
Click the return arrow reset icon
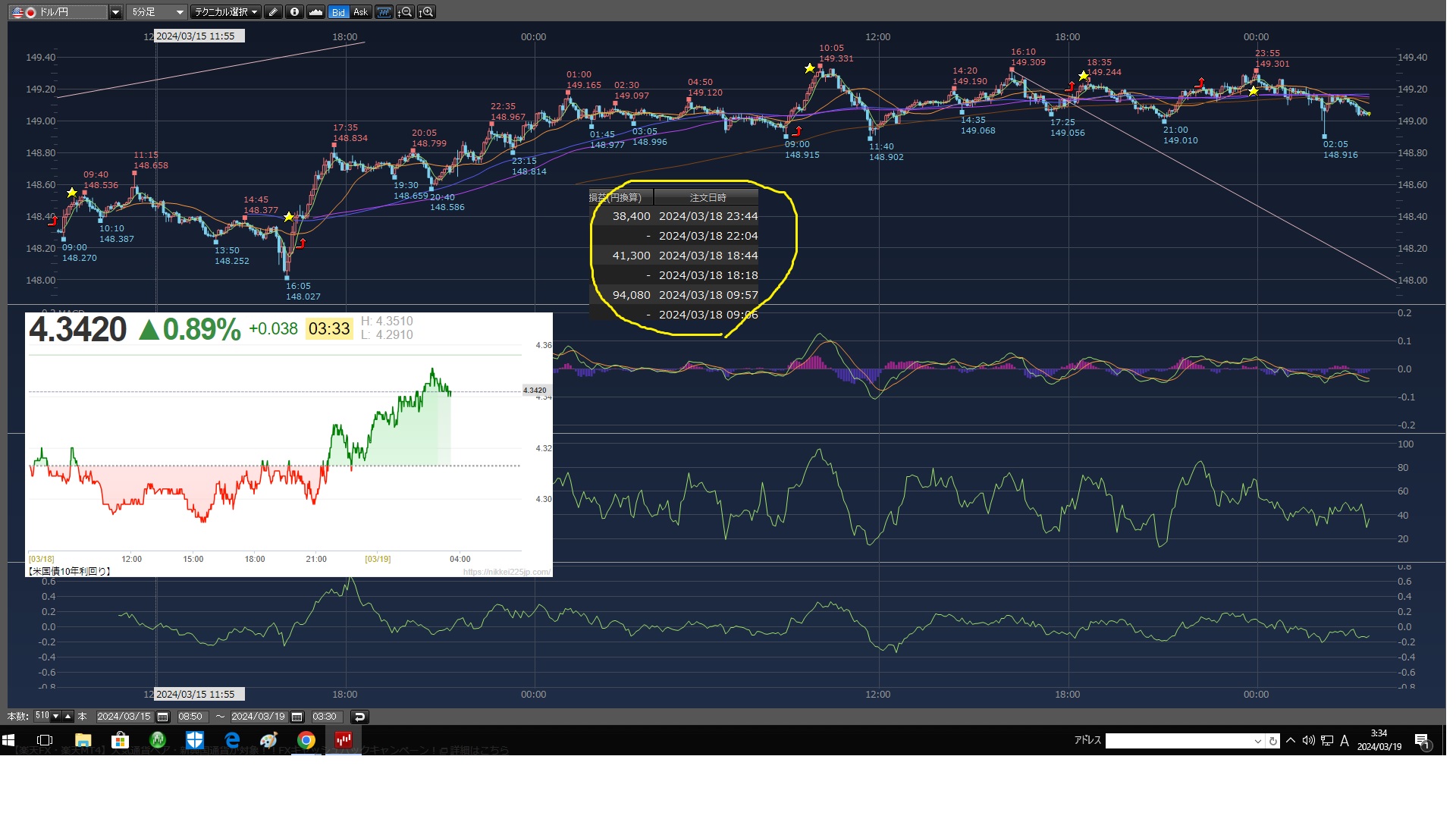[359, 717]
